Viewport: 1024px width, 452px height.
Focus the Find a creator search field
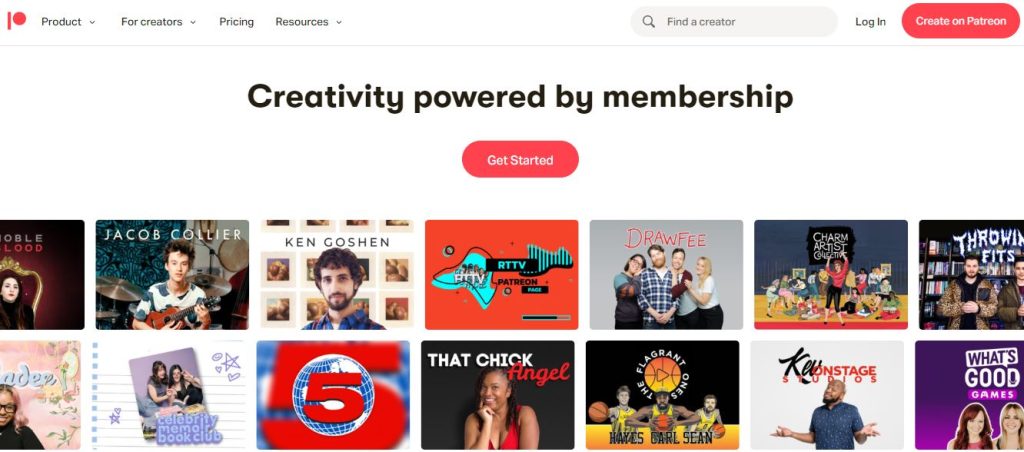click(734, 22)
